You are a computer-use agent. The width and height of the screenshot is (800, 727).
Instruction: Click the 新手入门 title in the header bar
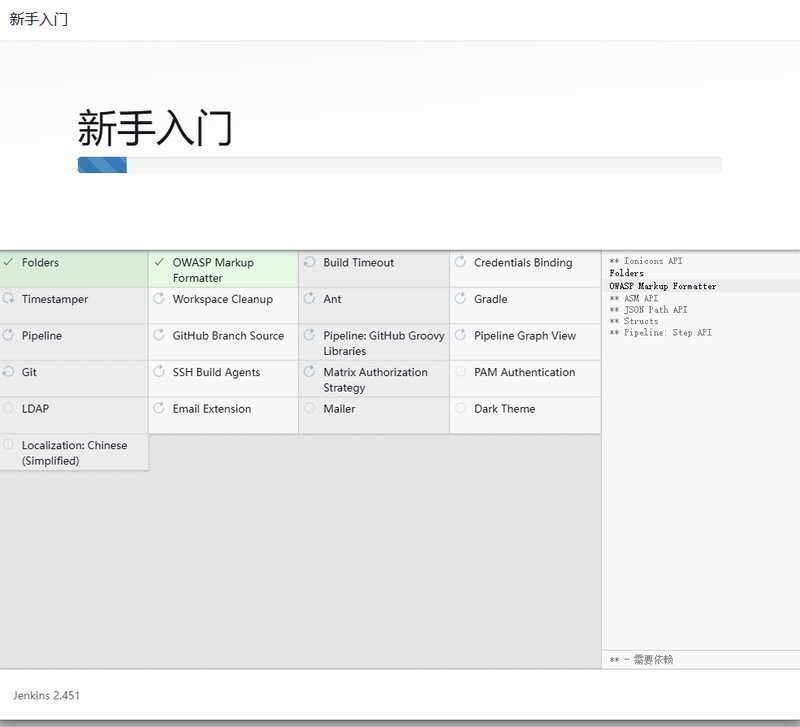pyautogui.click(x=39, y=19)
